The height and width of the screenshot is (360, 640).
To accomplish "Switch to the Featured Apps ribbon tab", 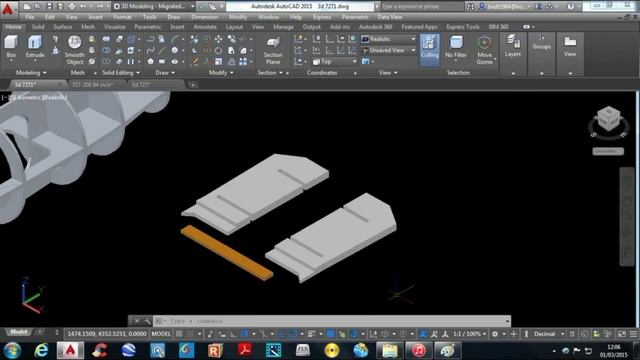I will [419, 27].
